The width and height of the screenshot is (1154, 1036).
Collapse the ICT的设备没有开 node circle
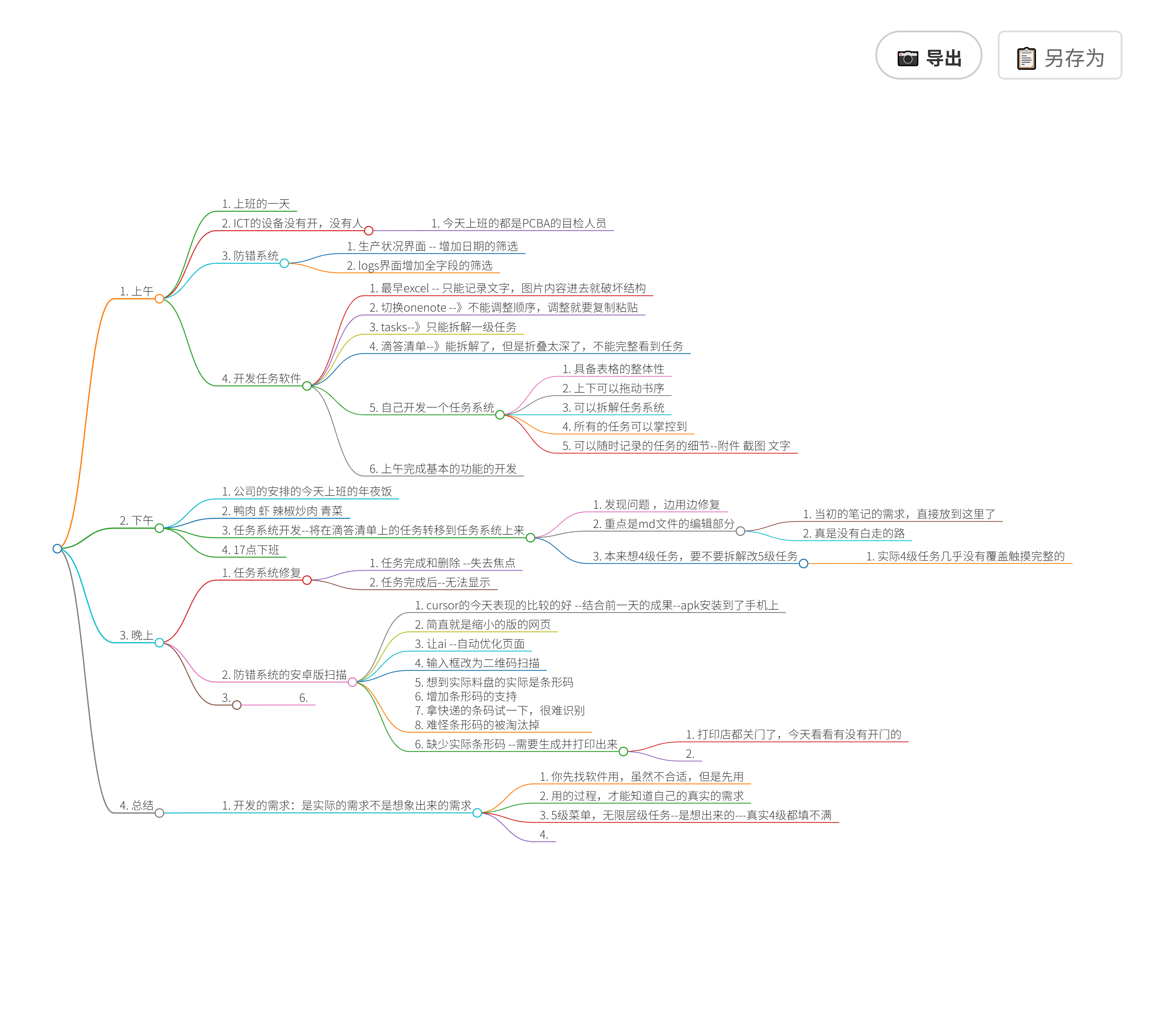(368, 230)
